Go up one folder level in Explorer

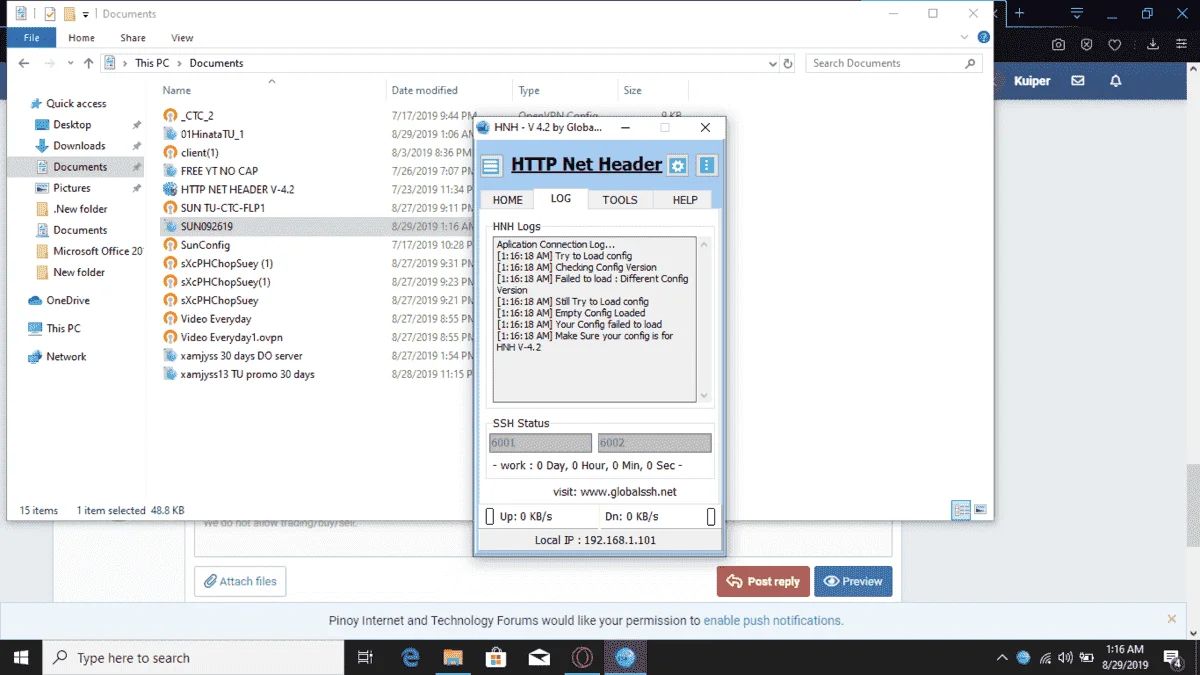tap(88, 63)
